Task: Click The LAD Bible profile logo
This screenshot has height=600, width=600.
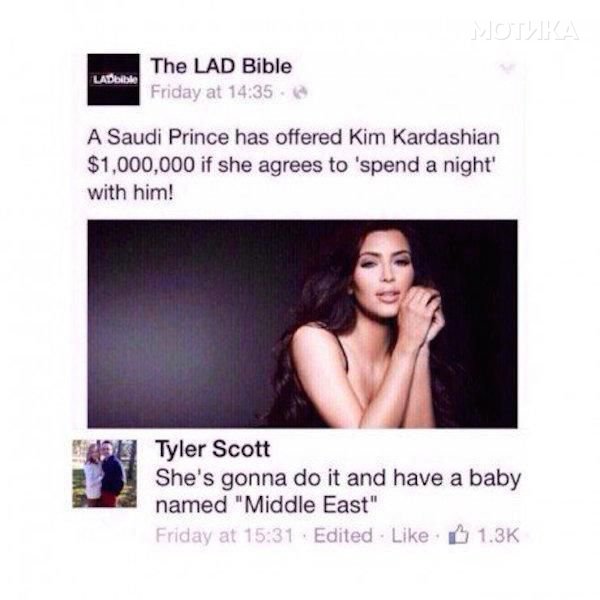Action: pyautogui.click(x=114, y=79)
